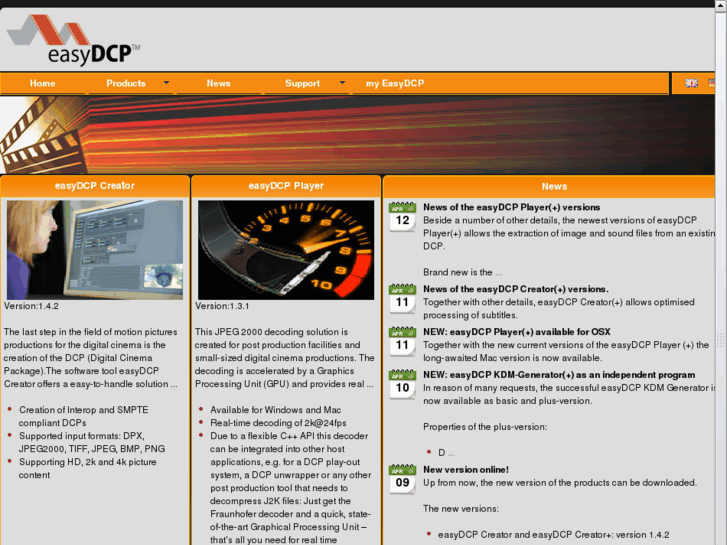Viewport: 727px width, 545px height.
Task: Open the Support menu
Action: [302, 83]
